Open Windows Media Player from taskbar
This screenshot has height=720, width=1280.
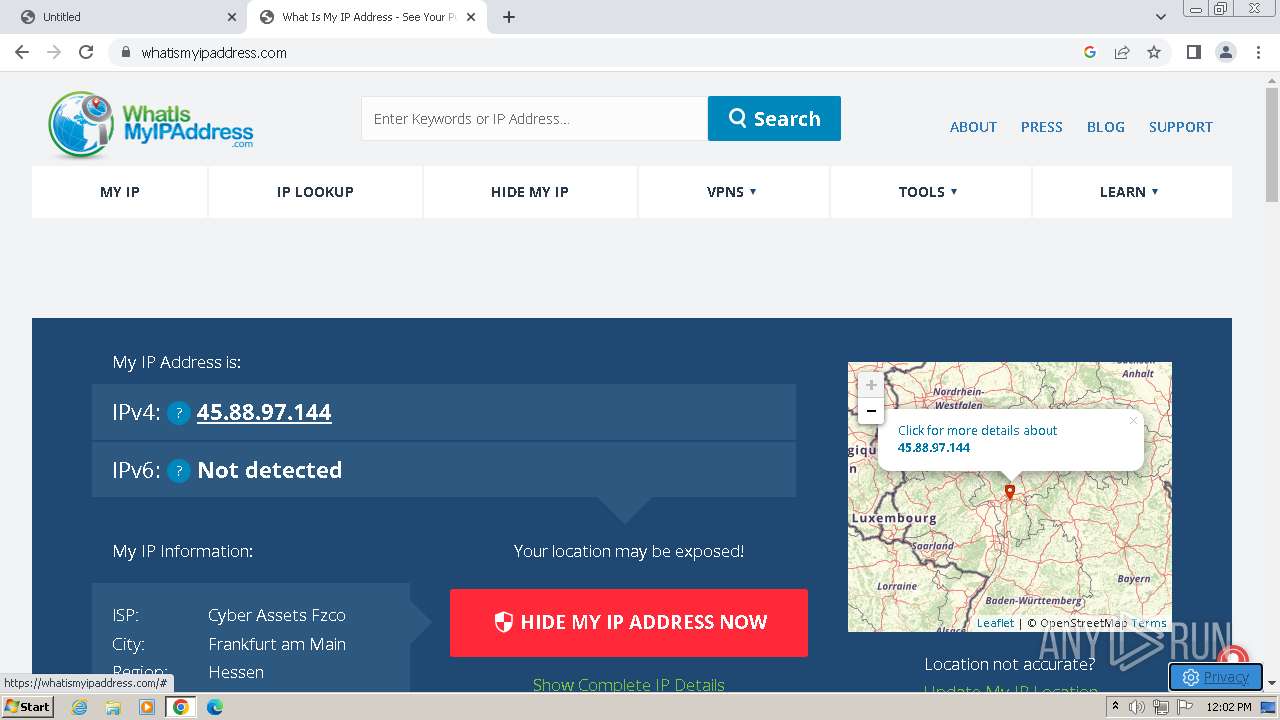click(147, 707)
